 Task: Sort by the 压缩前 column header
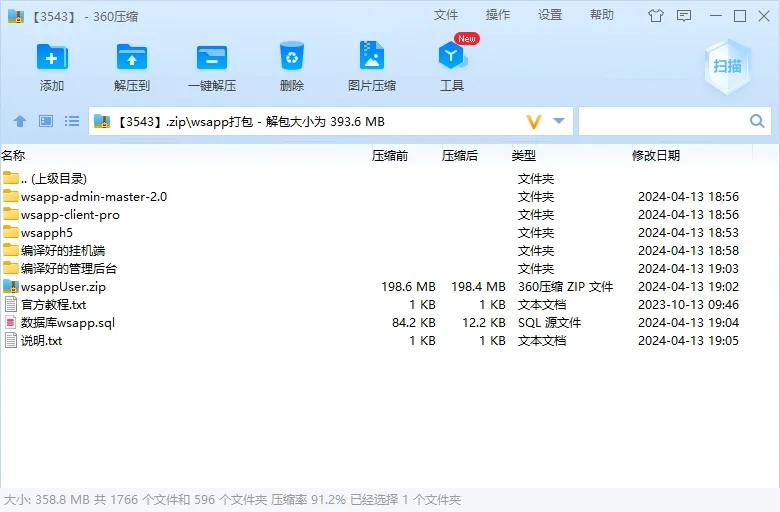[390, 156]
